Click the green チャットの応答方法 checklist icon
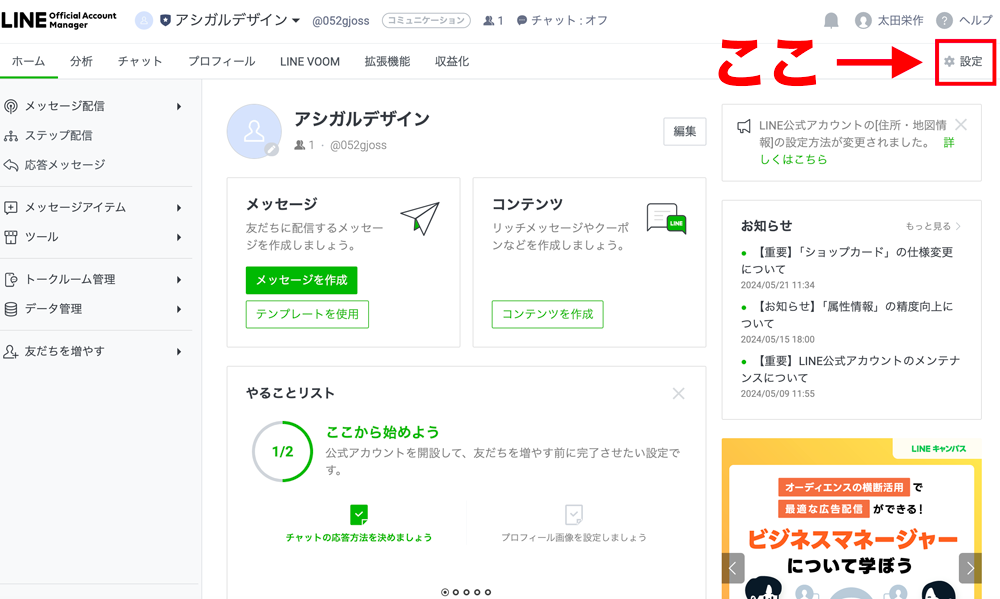1000x599 pixels. click(x=359, y=514)
